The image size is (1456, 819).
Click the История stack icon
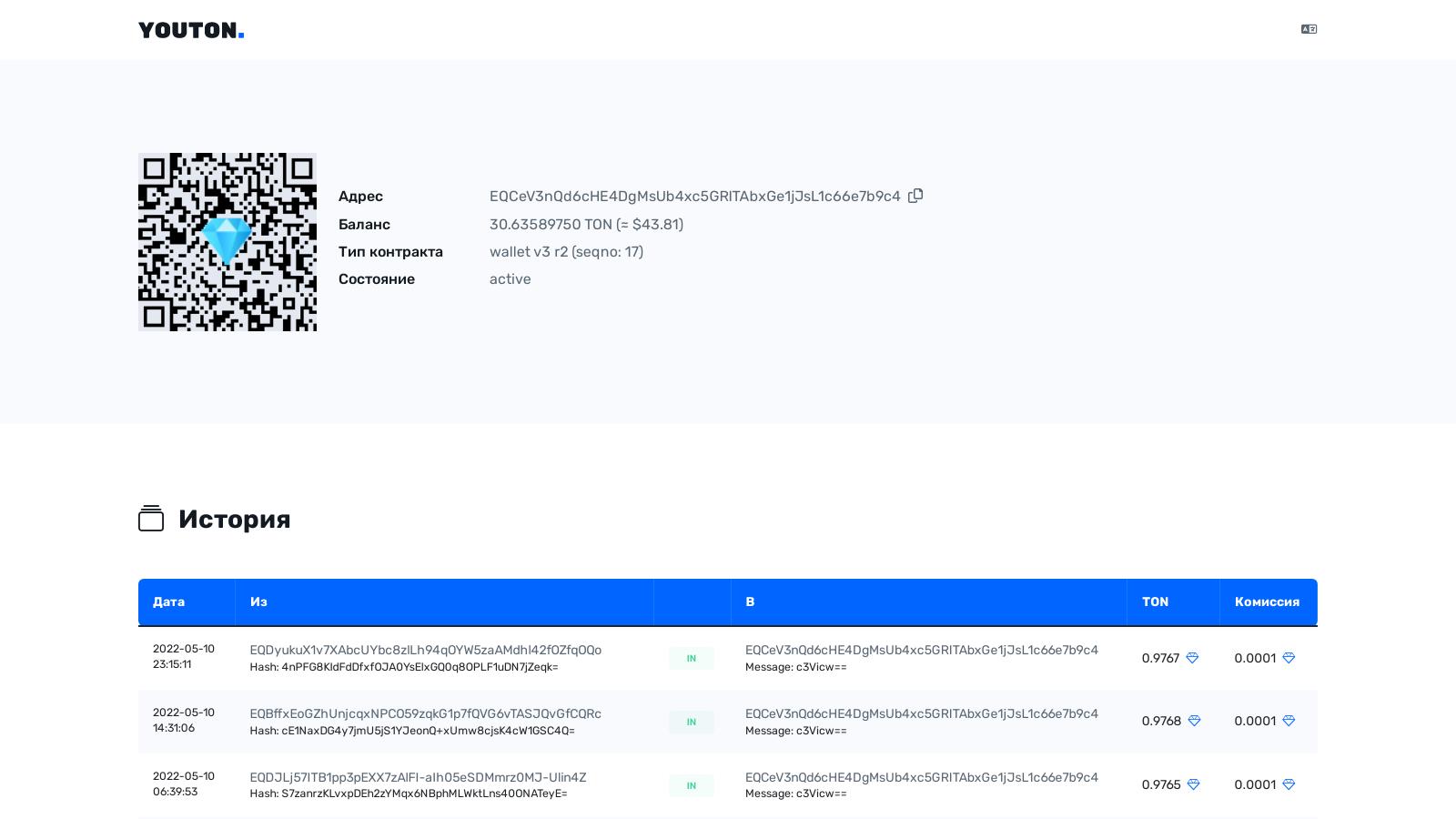point(151,519)
